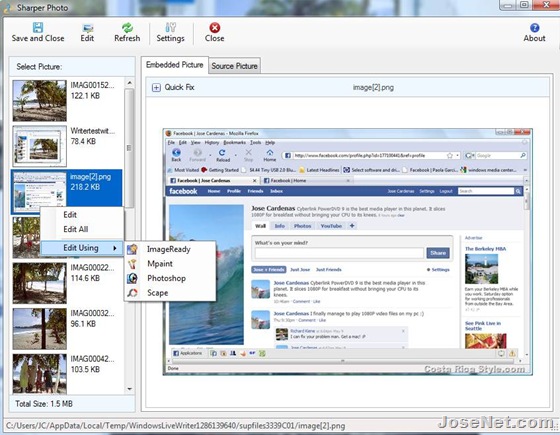Pick Mpaint in the editor submenu
Image resolution: width=560 pixels, height=435 pixels.
[160, 264]
